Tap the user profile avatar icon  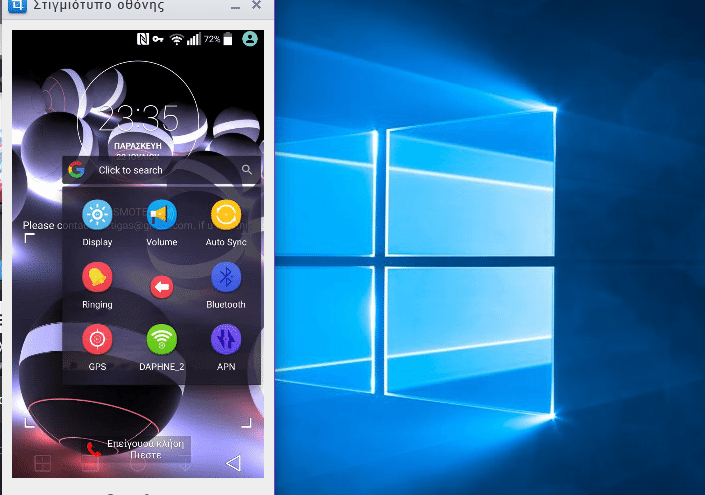pyautogui.click(x=250, y=39)
